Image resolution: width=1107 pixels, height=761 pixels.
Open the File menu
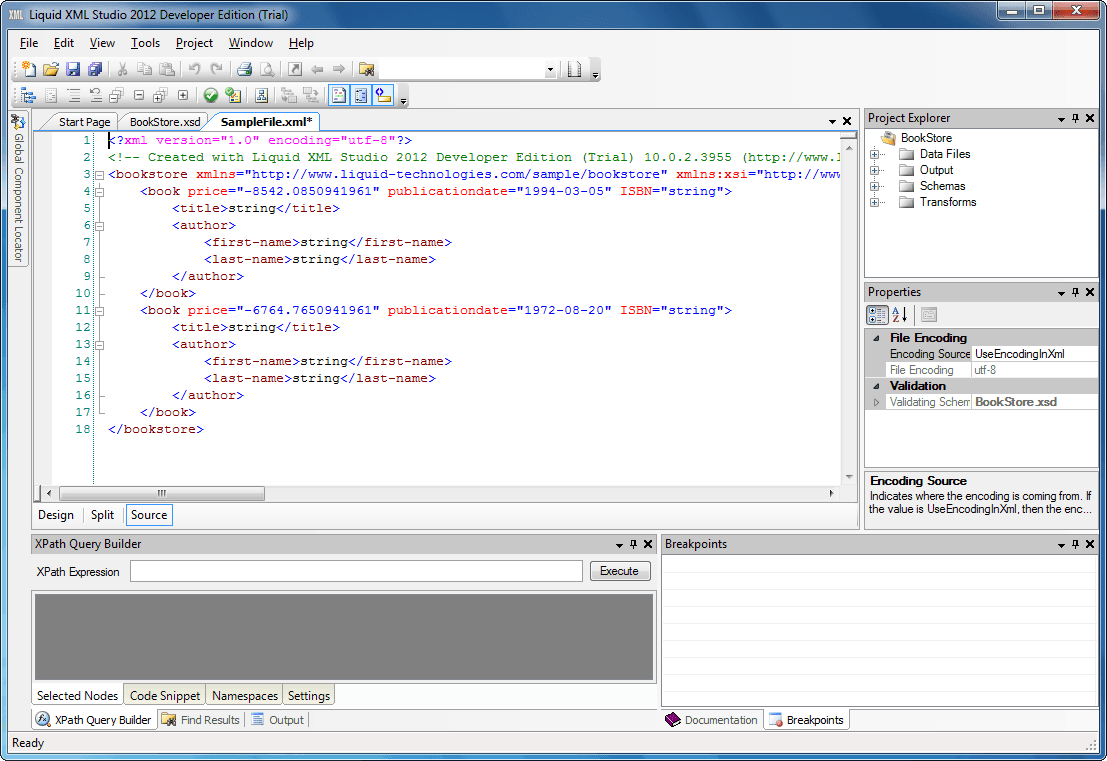(x=29, y=43)
